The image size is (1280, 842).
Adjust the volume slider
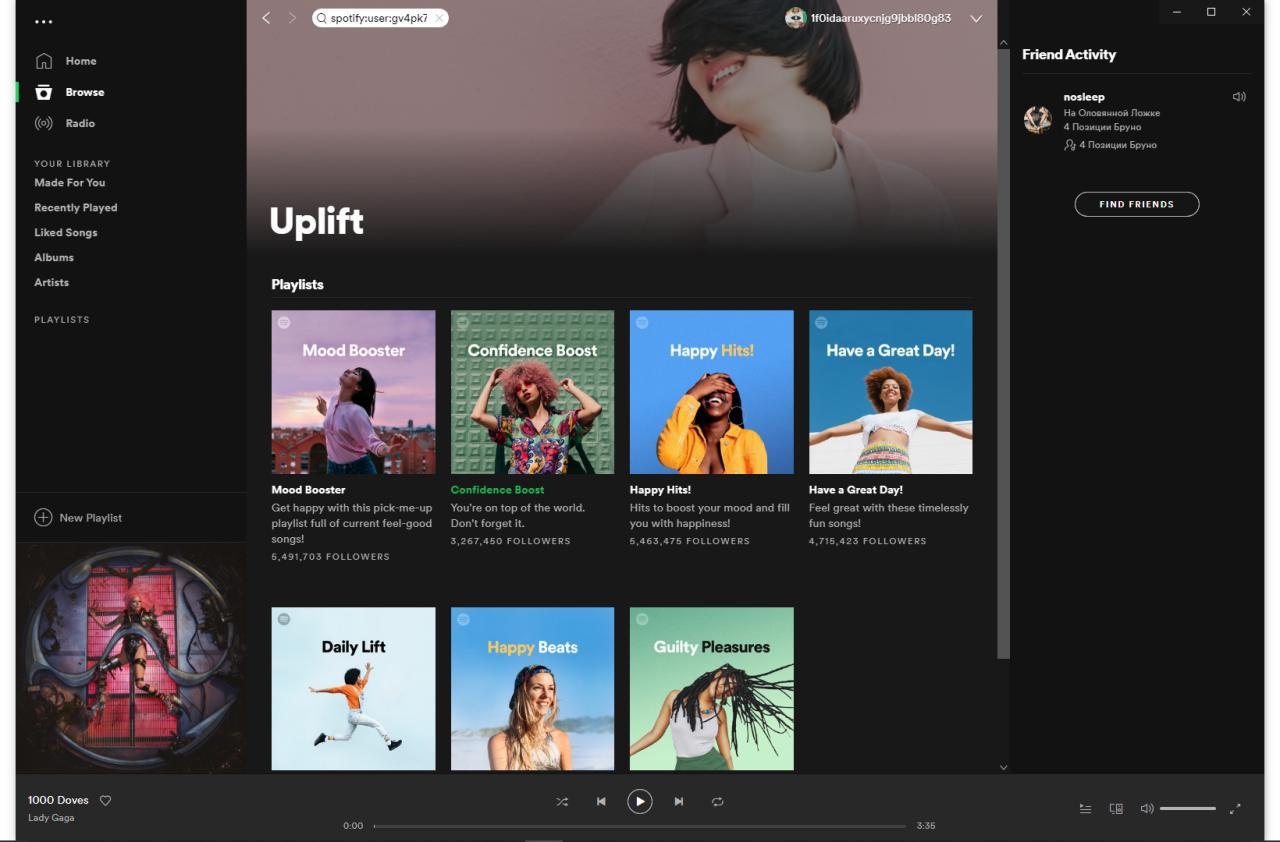[1188, 808]
